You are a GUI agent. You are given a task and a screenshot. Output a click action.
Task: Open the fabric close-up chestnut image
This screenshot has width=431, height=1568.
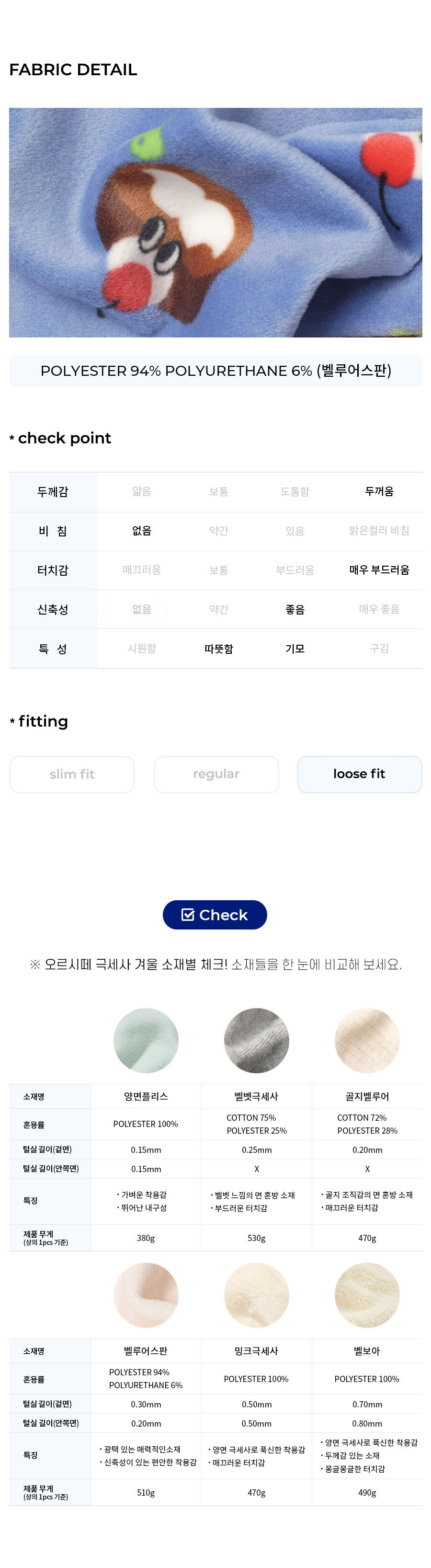coord(215,222)
